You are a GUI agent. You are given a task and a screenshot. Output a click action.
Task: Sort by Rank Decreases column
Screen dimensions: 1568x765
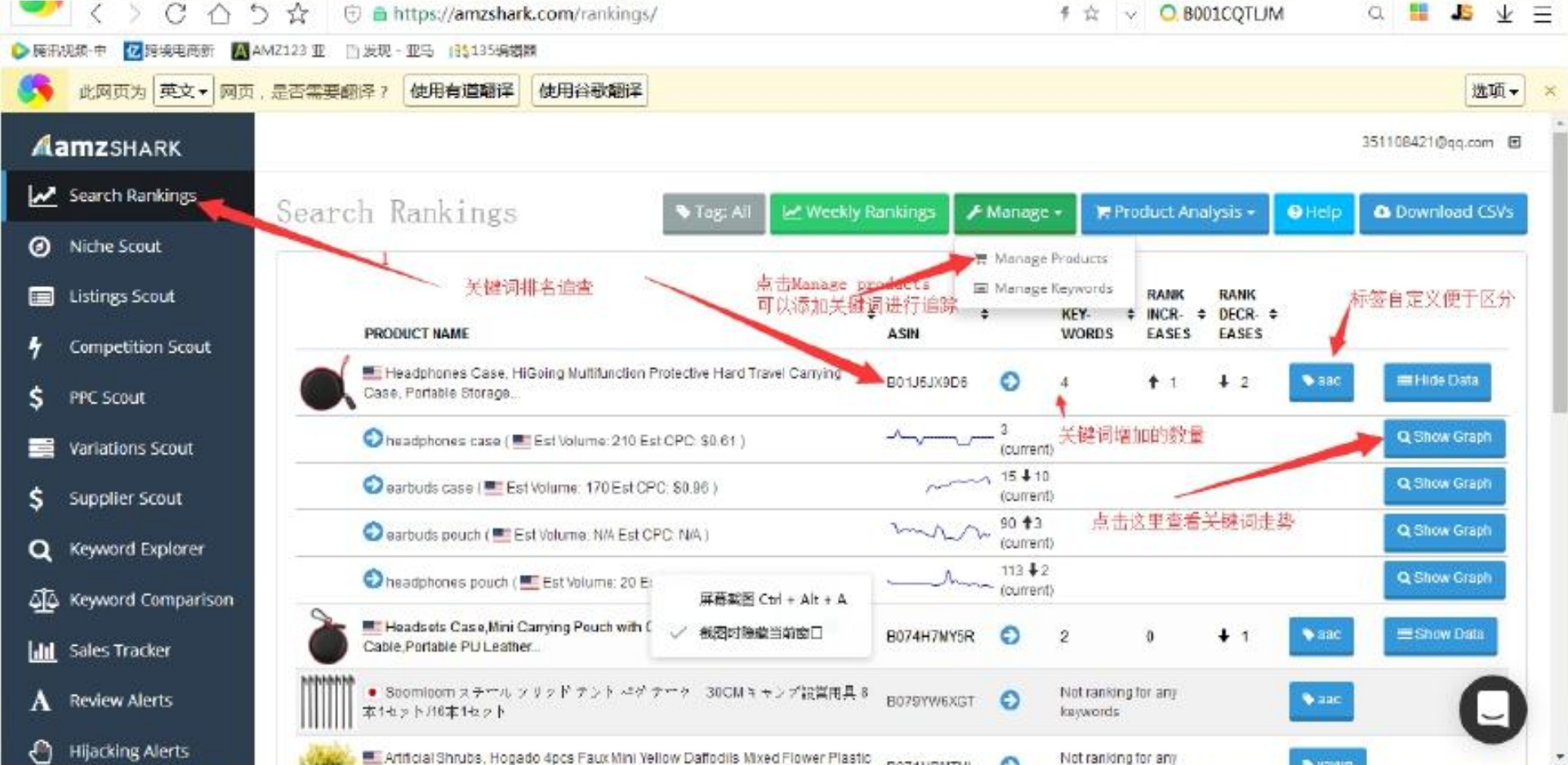click(1273, 314)
